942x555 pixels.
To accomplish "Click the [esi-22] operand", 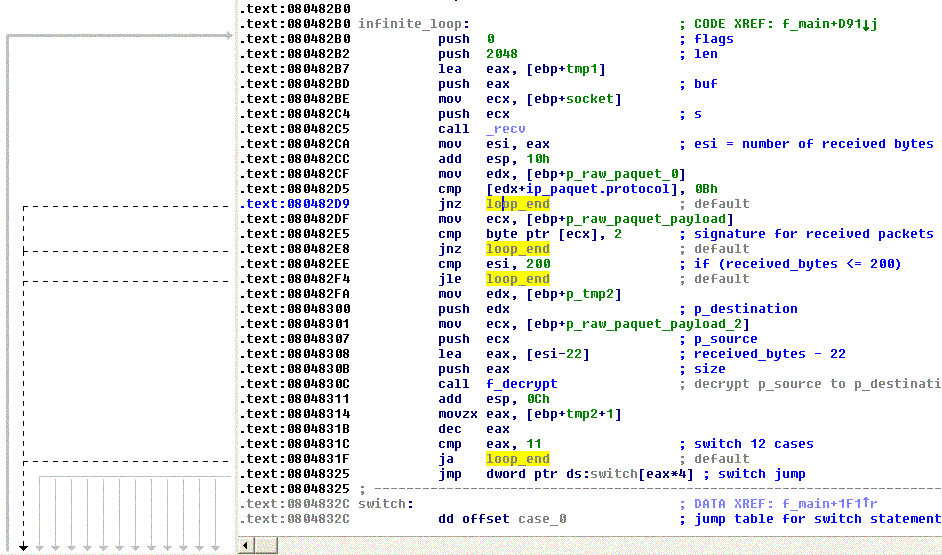I will [558, 354].
